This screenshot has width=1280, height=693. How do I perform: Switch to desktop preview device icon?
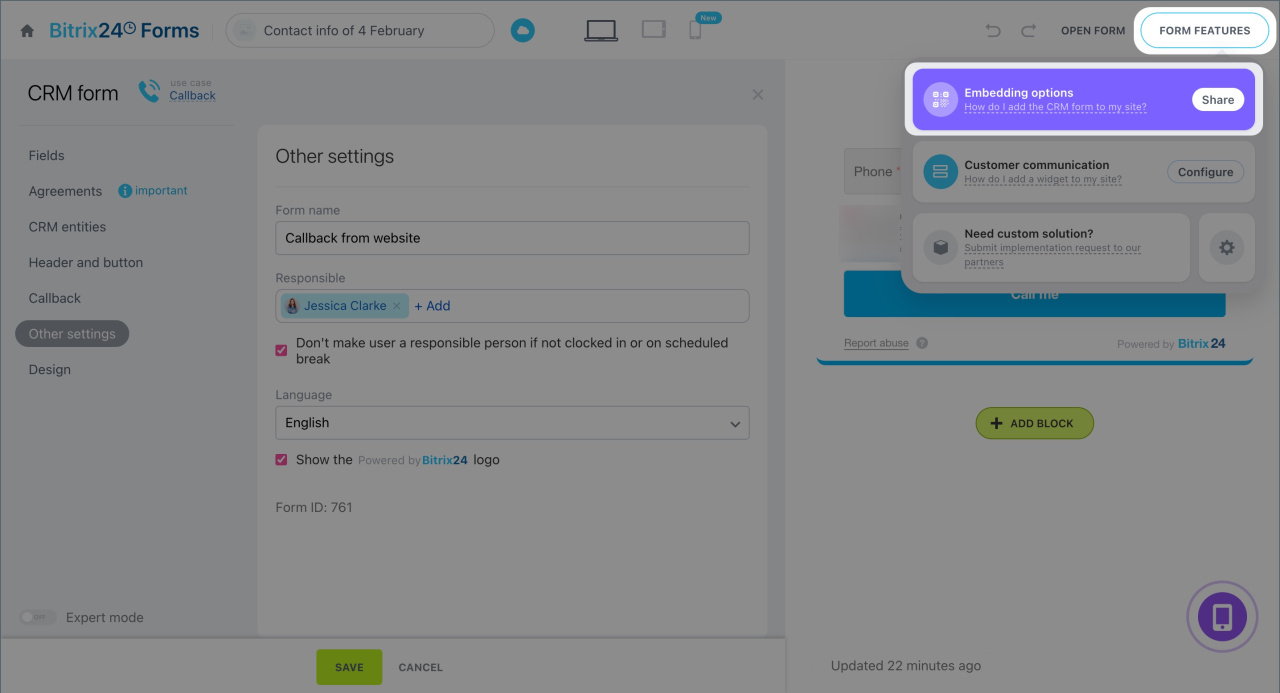tap(601, 31)
